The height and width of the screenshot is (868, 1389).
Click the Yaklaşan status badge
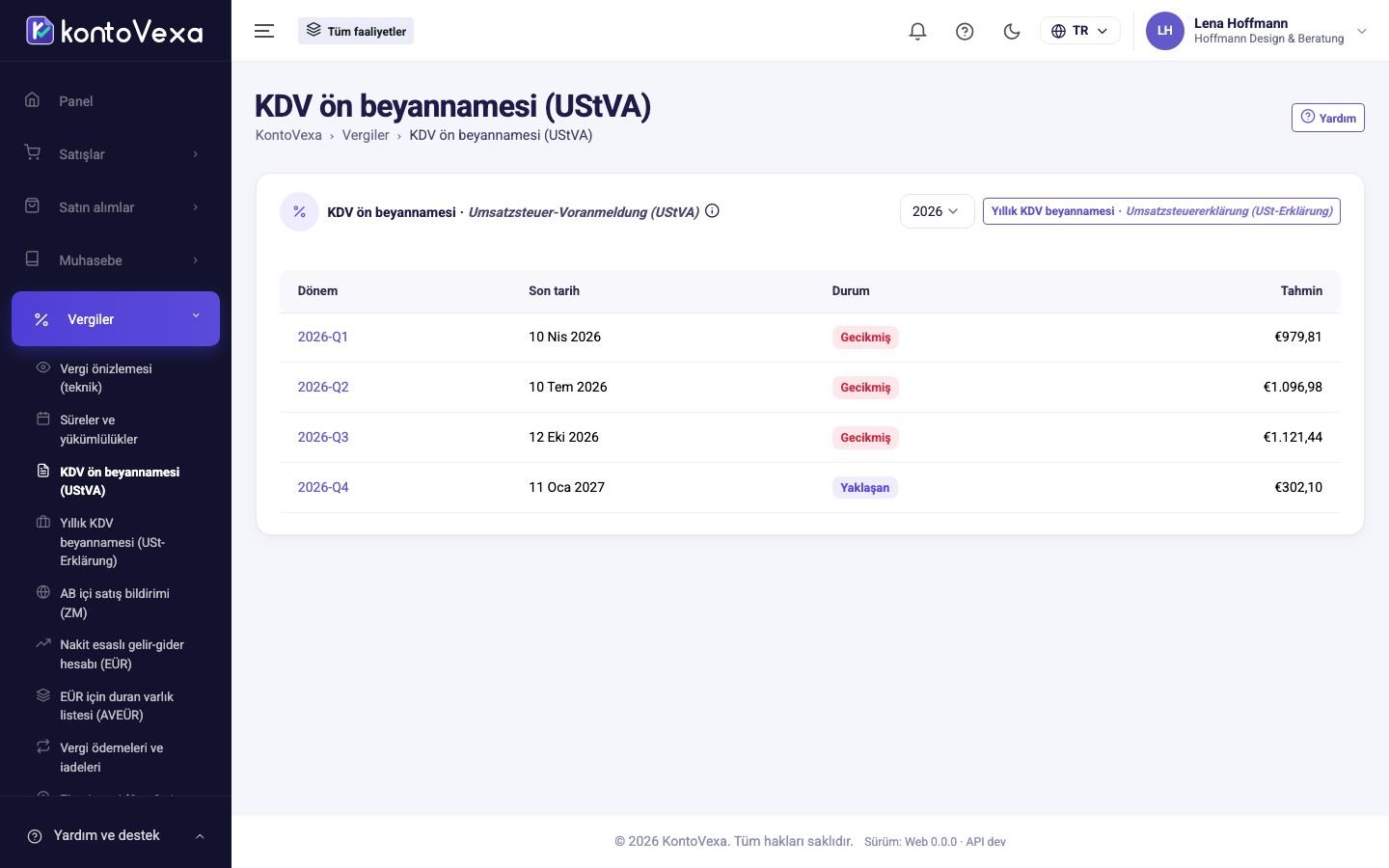click(864, 487)
